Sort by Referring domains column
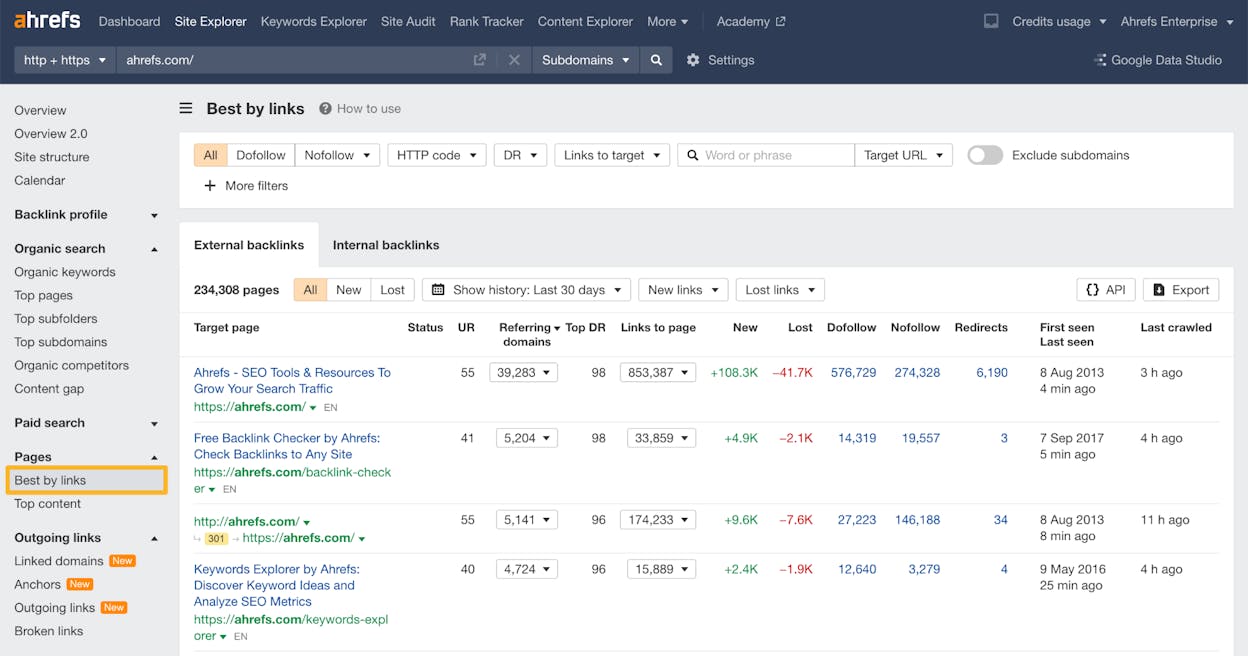Image resolution: width=1248 pixels, height=656 pixels. [x=525, y=334]
